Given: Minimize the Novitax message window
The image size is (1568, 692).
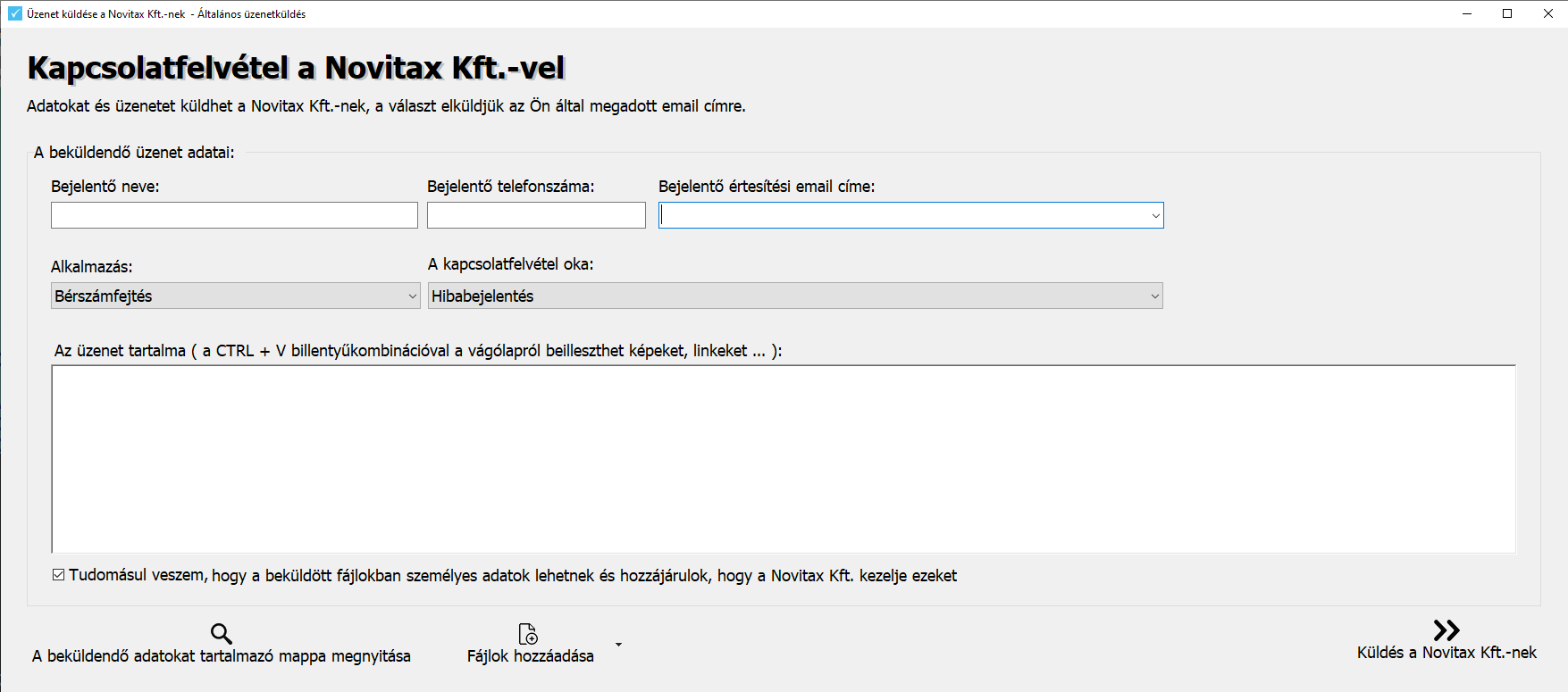Looking at the screenshot, I should [1467, 13].
